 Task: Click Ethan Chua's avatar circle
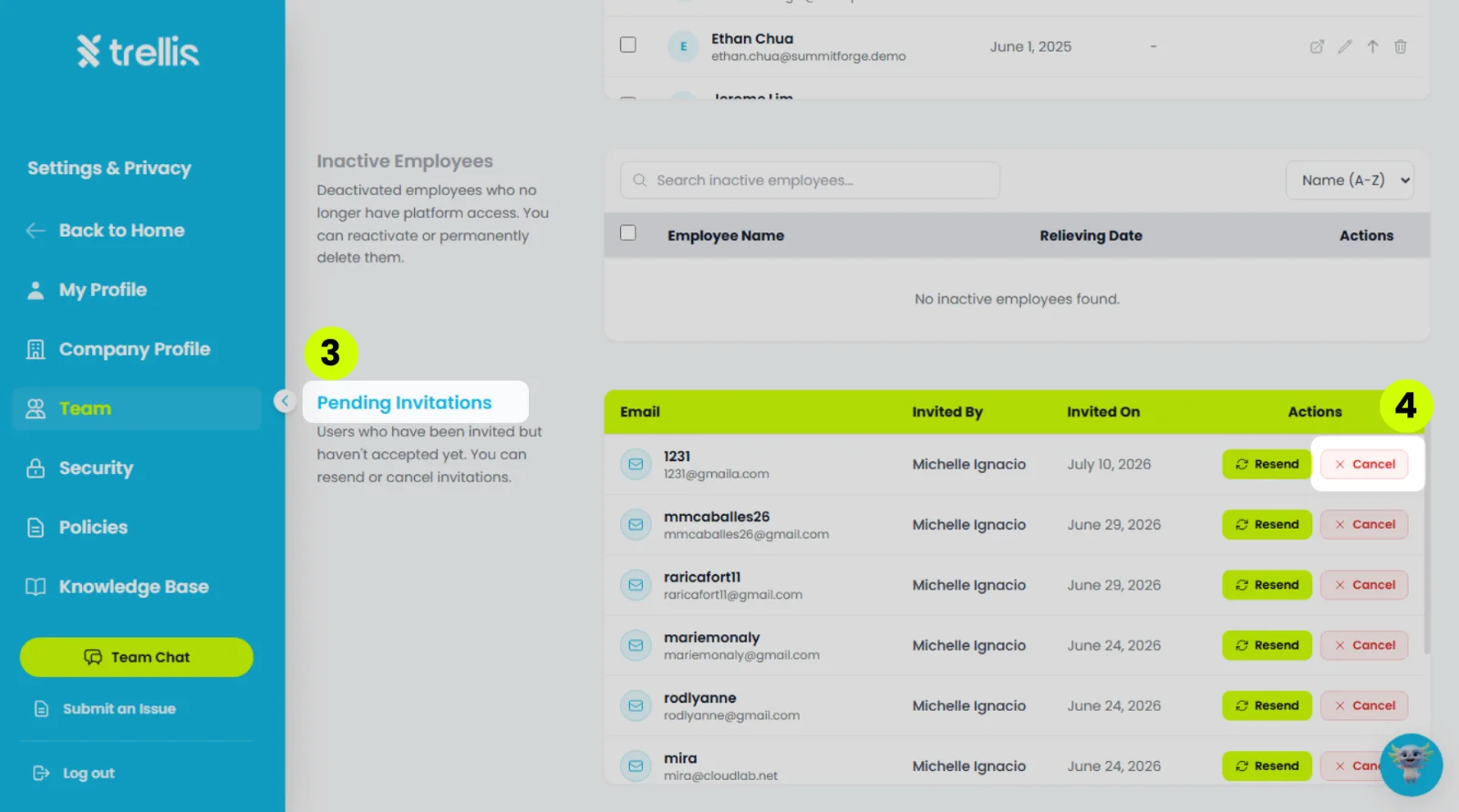(x=683, y=46)
